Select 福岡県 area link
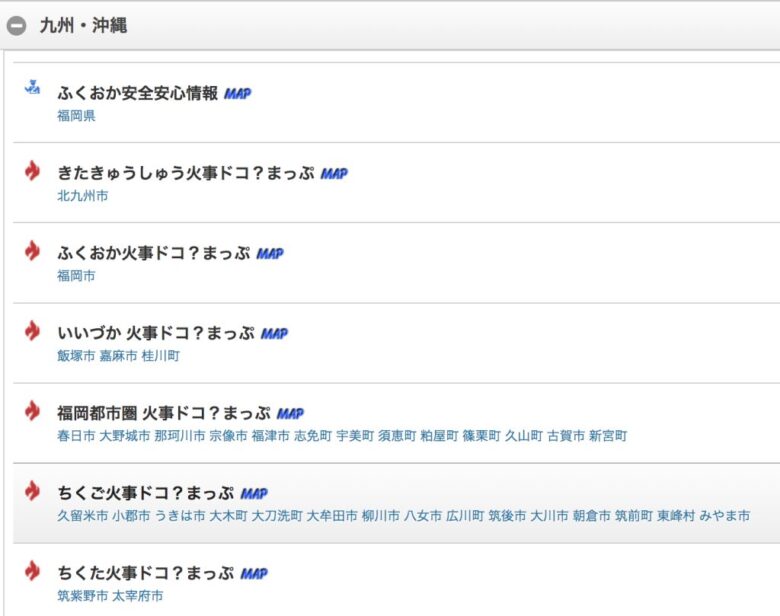This screenshot has height=616, width=780. [76, 116]
